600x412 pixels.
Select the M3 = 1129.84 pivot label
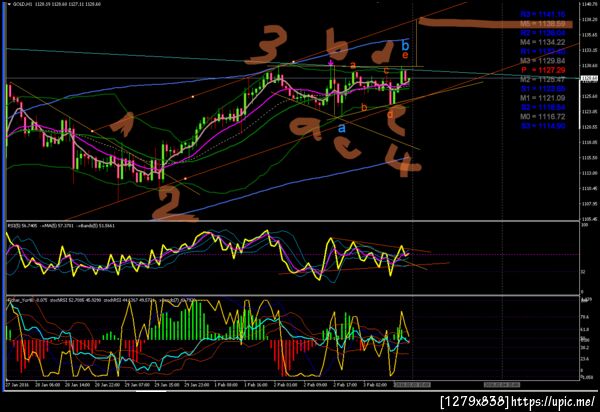tap(542, 61)
